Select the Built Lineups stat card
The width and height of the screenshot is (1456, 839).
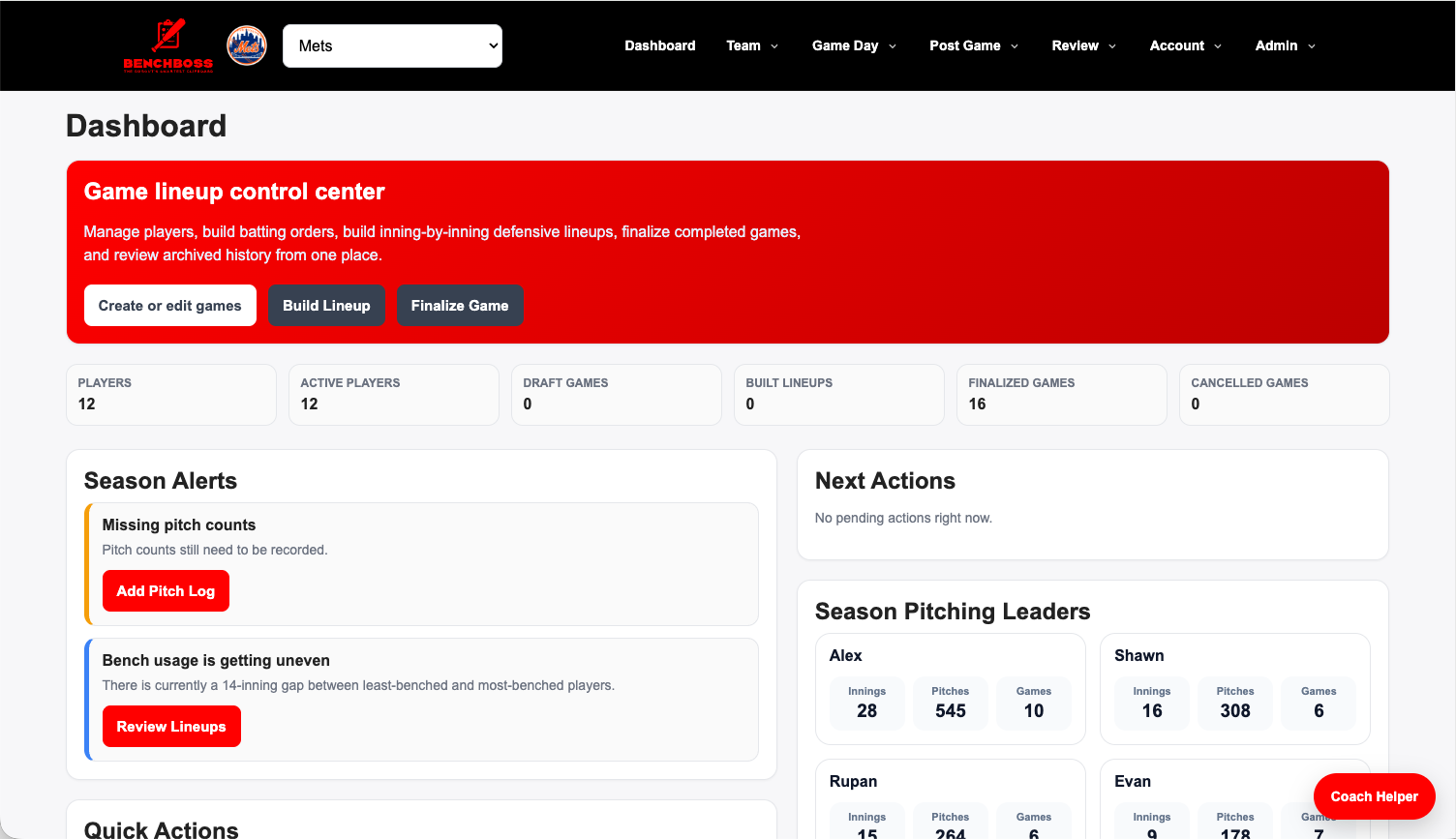coord(839,395)
